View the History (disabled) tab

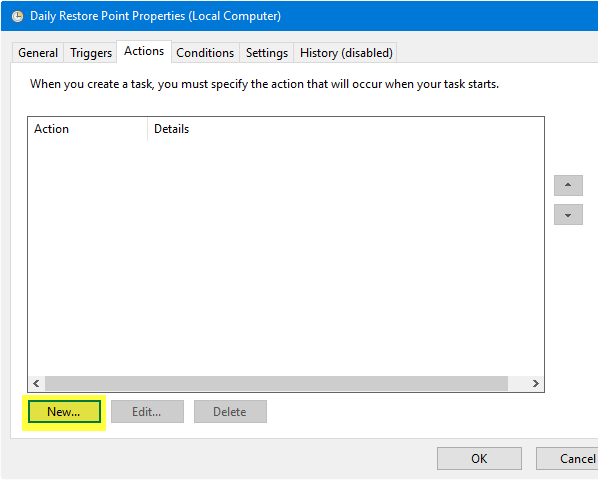click(346, 53)
